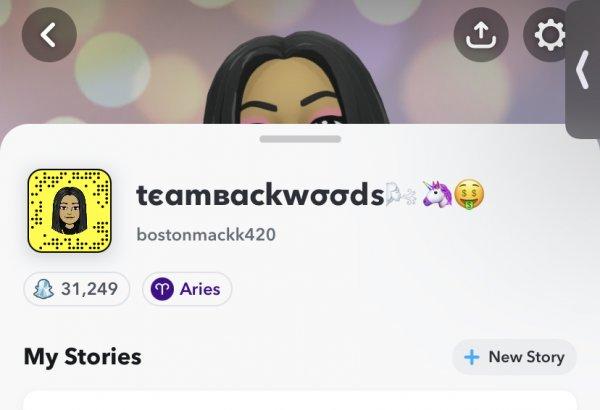Tap the Bitmoji avatar background banner

pyautogui.click(x=300, y=62)
